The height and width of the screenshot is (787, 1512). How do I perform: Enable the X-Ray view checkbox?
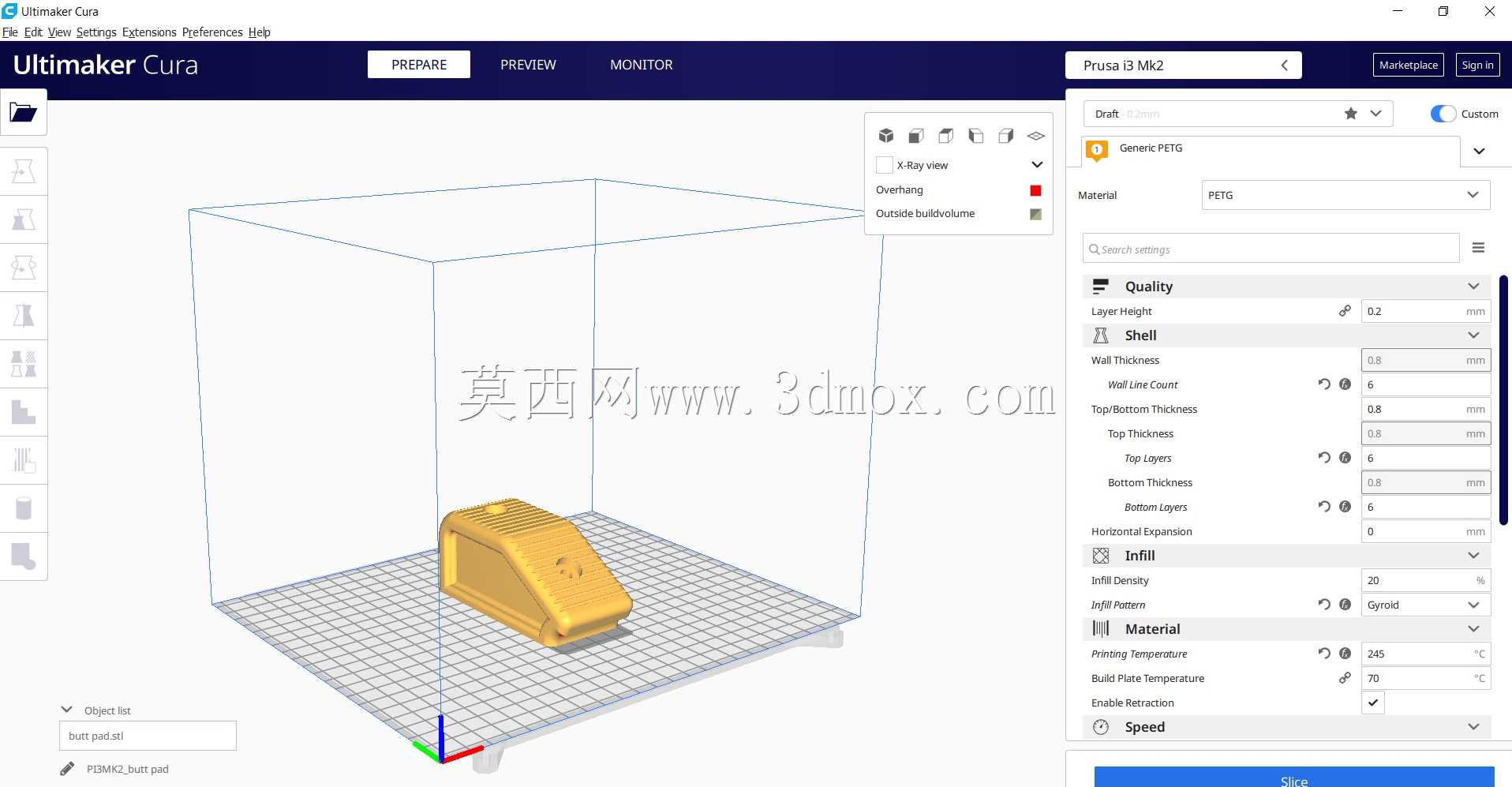[885, 165]
